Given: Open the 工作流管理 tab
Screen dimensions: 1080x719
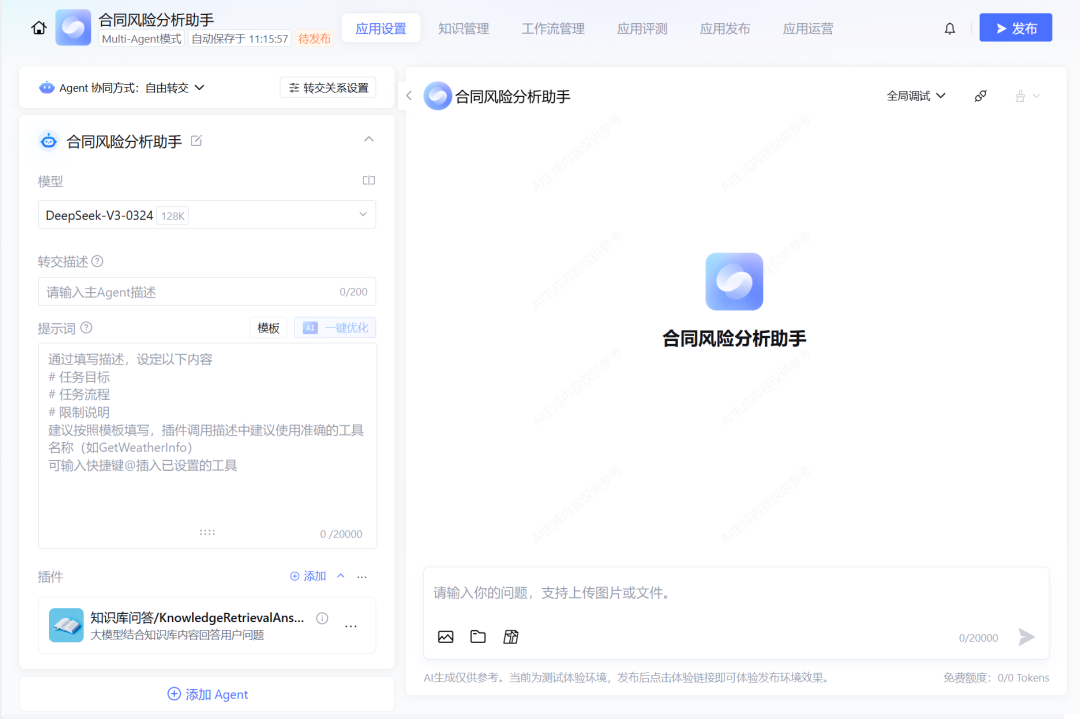Looking at the screenshot, I should 552,28.
